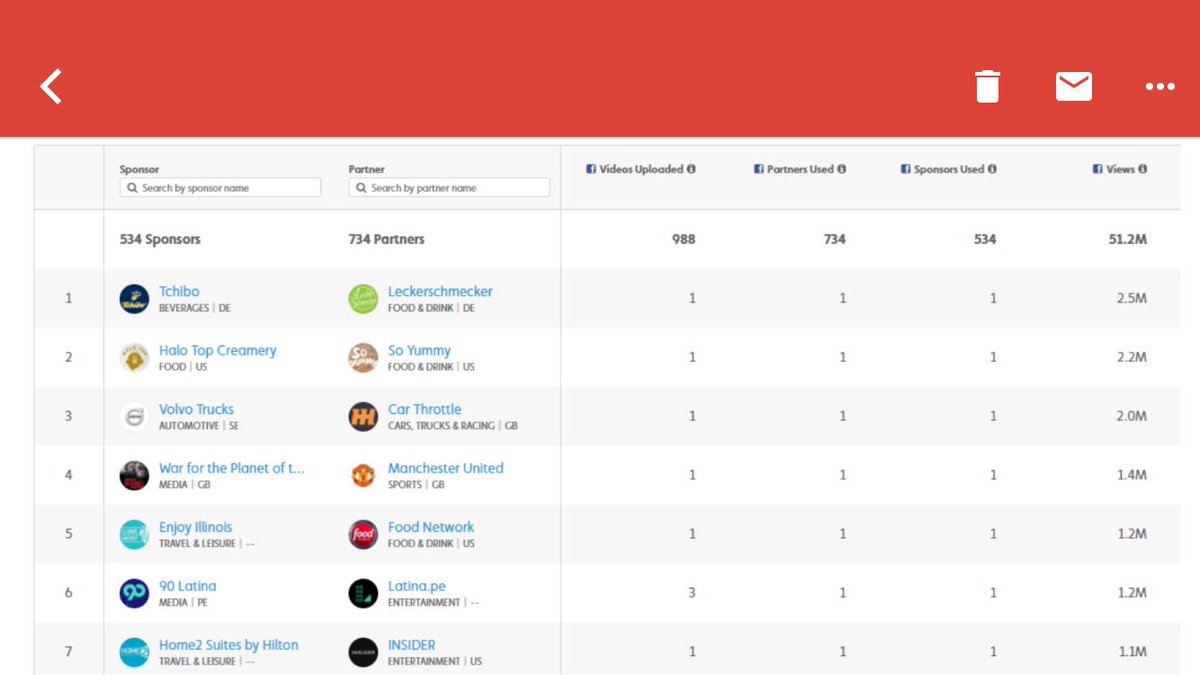Click the War for the Planet logo

click(x=134, y=475)
